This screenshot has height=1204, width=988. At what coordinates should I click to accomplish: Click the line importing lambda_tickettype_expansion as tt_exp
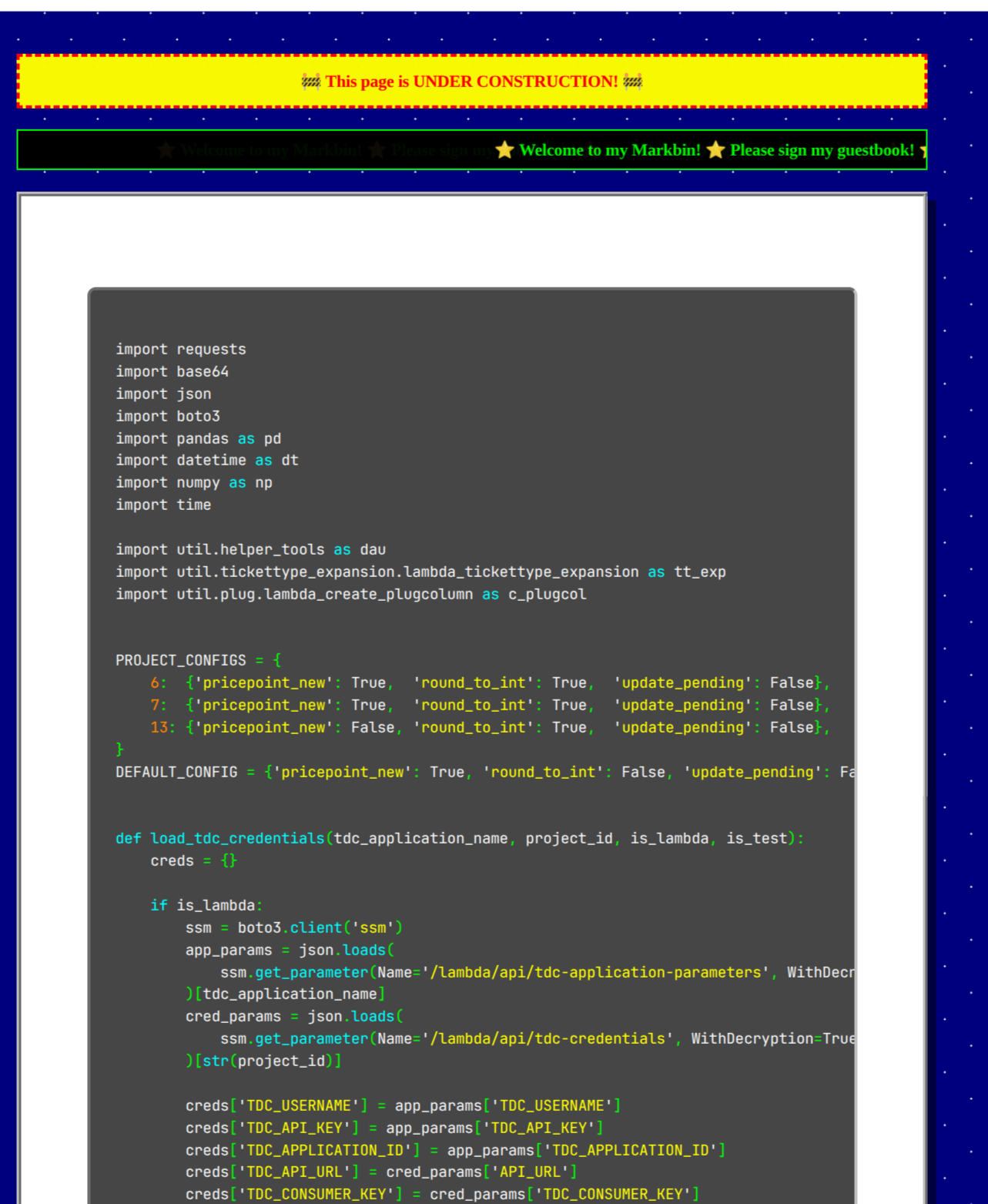pyautogui.click(x=421, y=572)
